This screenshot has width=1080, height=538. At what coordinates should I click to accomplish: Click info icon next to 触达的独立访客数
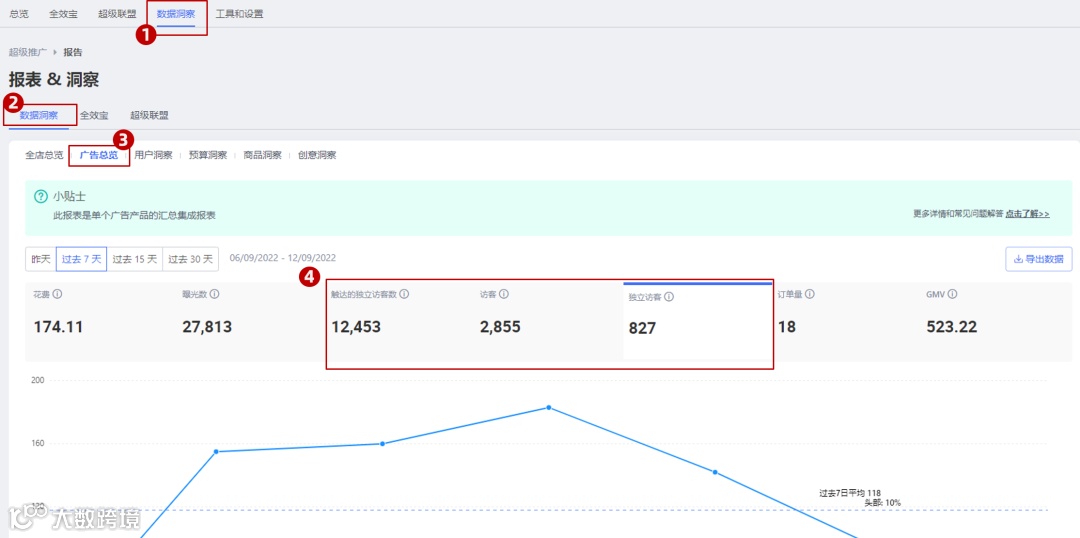(404, 294)
